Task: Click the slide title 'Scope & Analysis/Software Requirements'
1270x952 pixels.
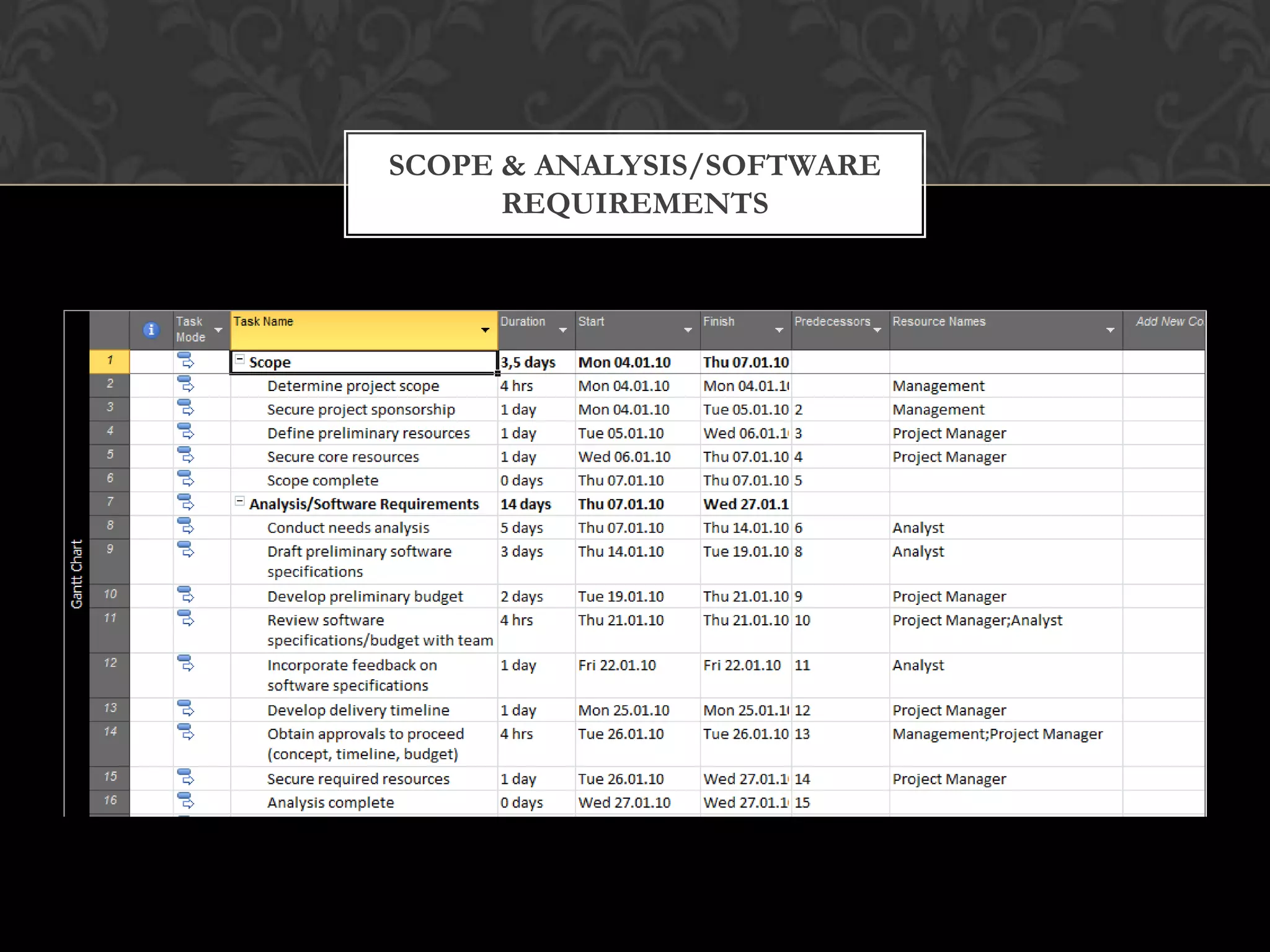Action: click(634, 184)
